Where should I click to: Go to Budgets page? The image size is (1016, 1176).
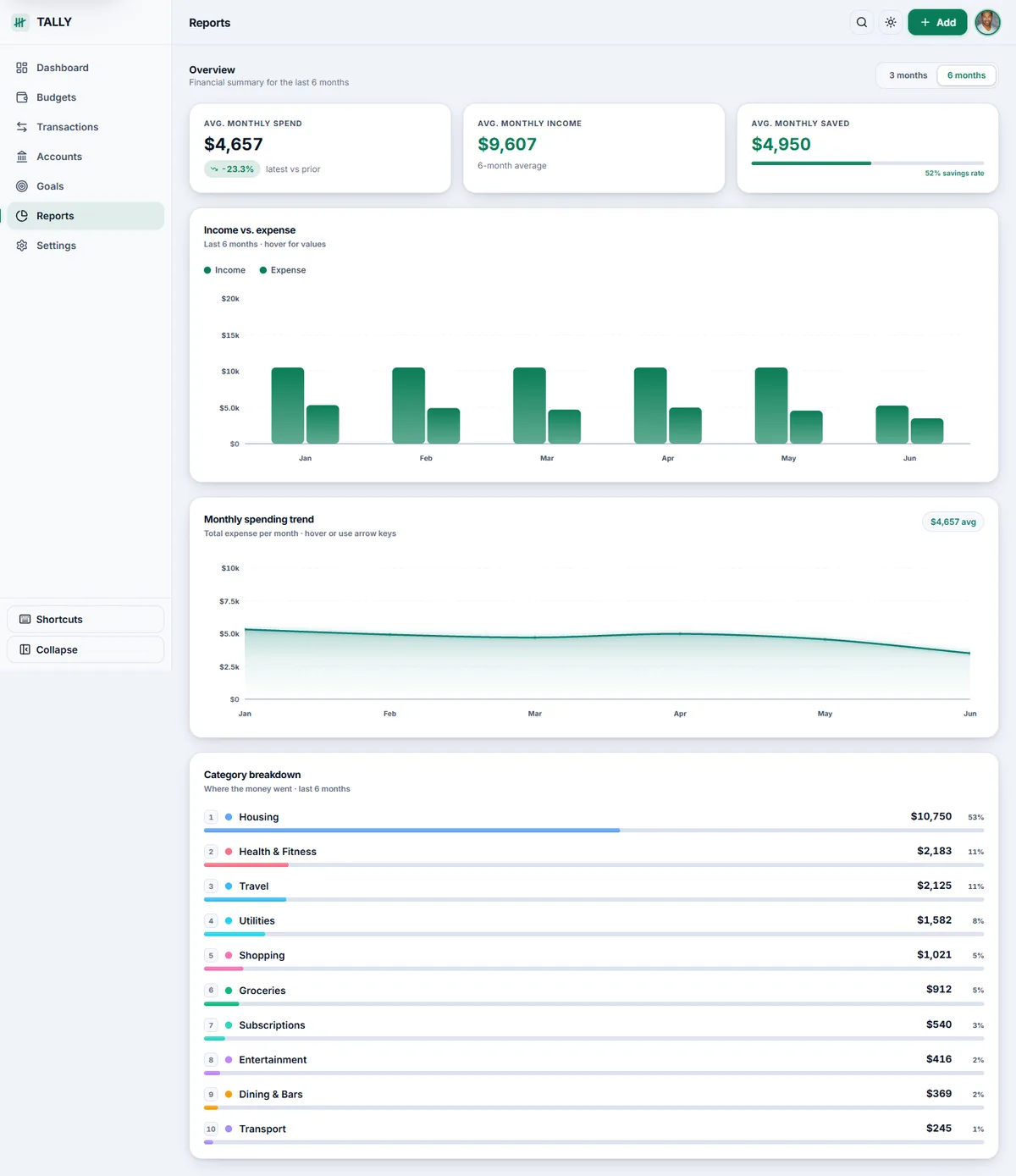tap(86, 97)
